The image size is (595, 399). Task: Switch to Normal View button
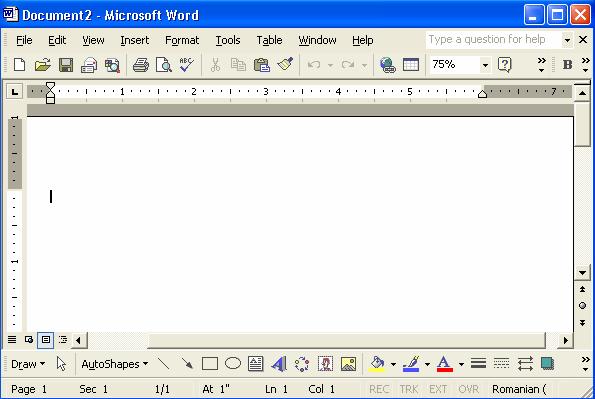click(x=12, y=339)
